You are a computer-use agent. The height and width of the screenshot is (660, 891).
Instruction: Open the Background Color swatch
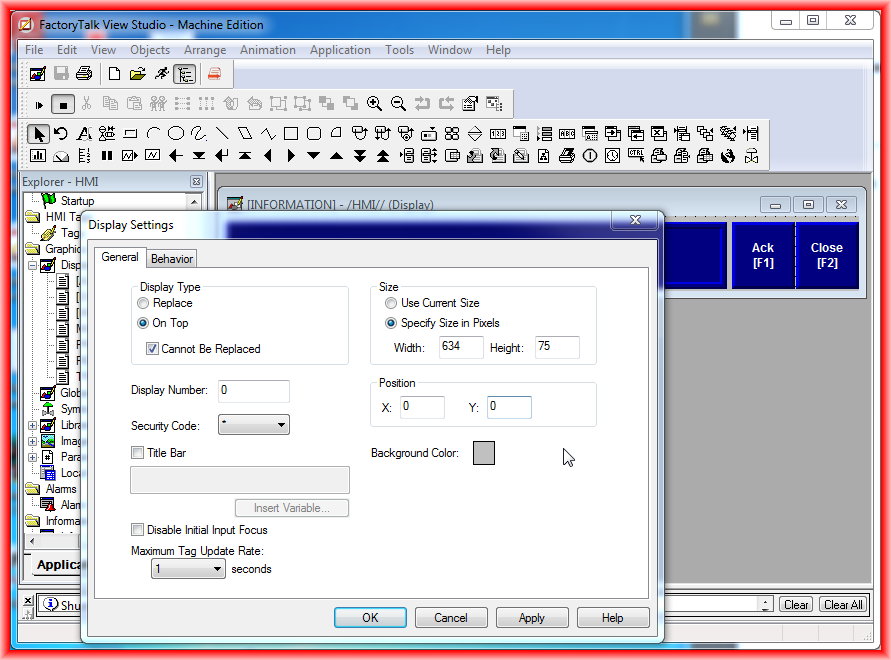coord(483,453)
